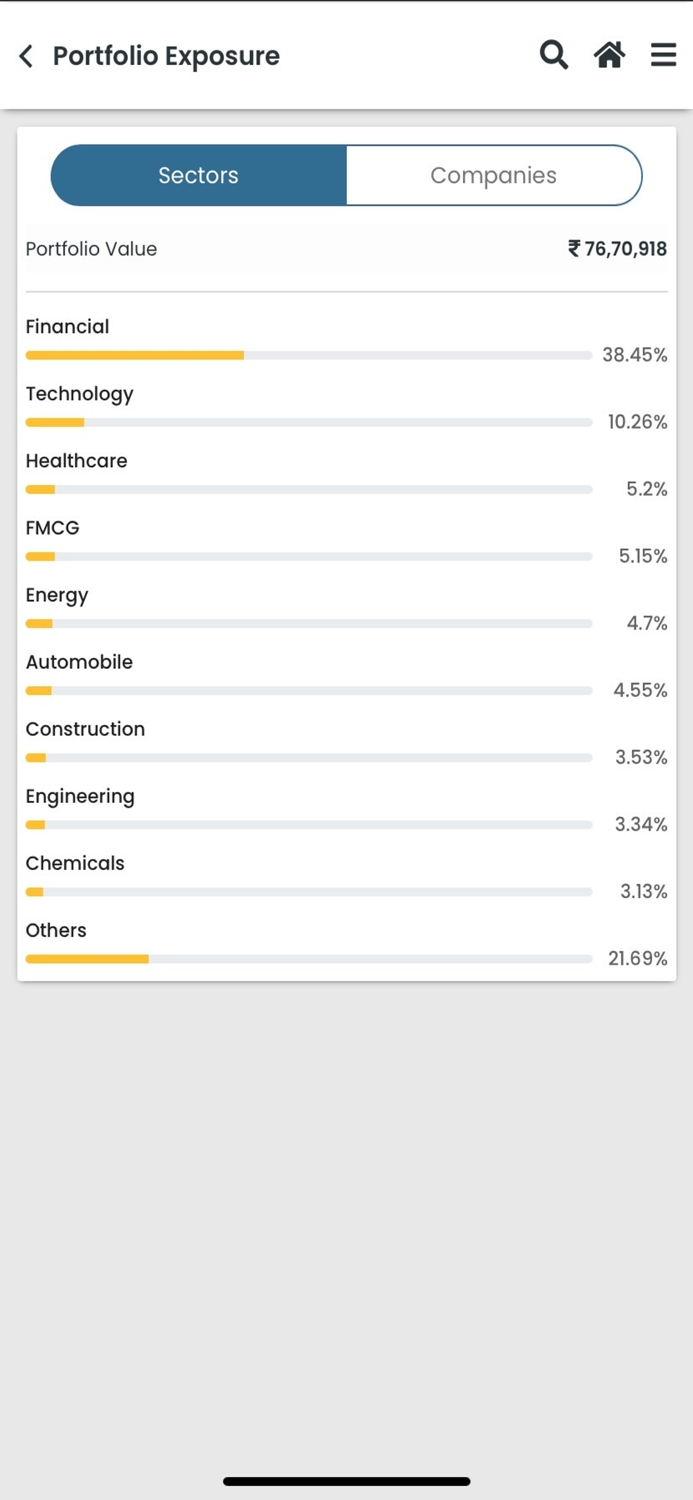Open the Automobile sector entry
The width and height of the screenshot is (693, 1500).
click(79, 662)
